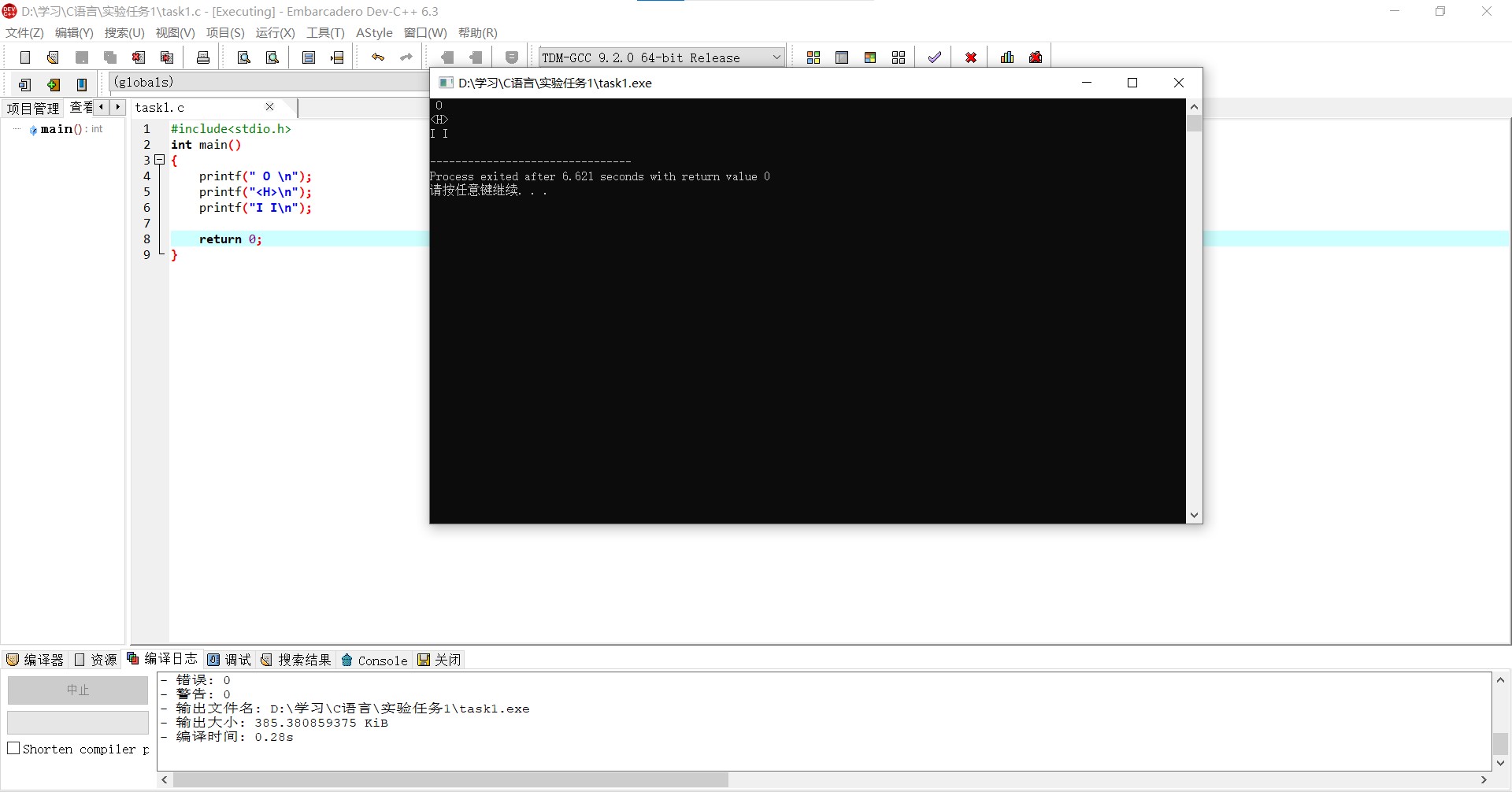
Task: Click the Open file icon
Action: click(x=54, y=57)
